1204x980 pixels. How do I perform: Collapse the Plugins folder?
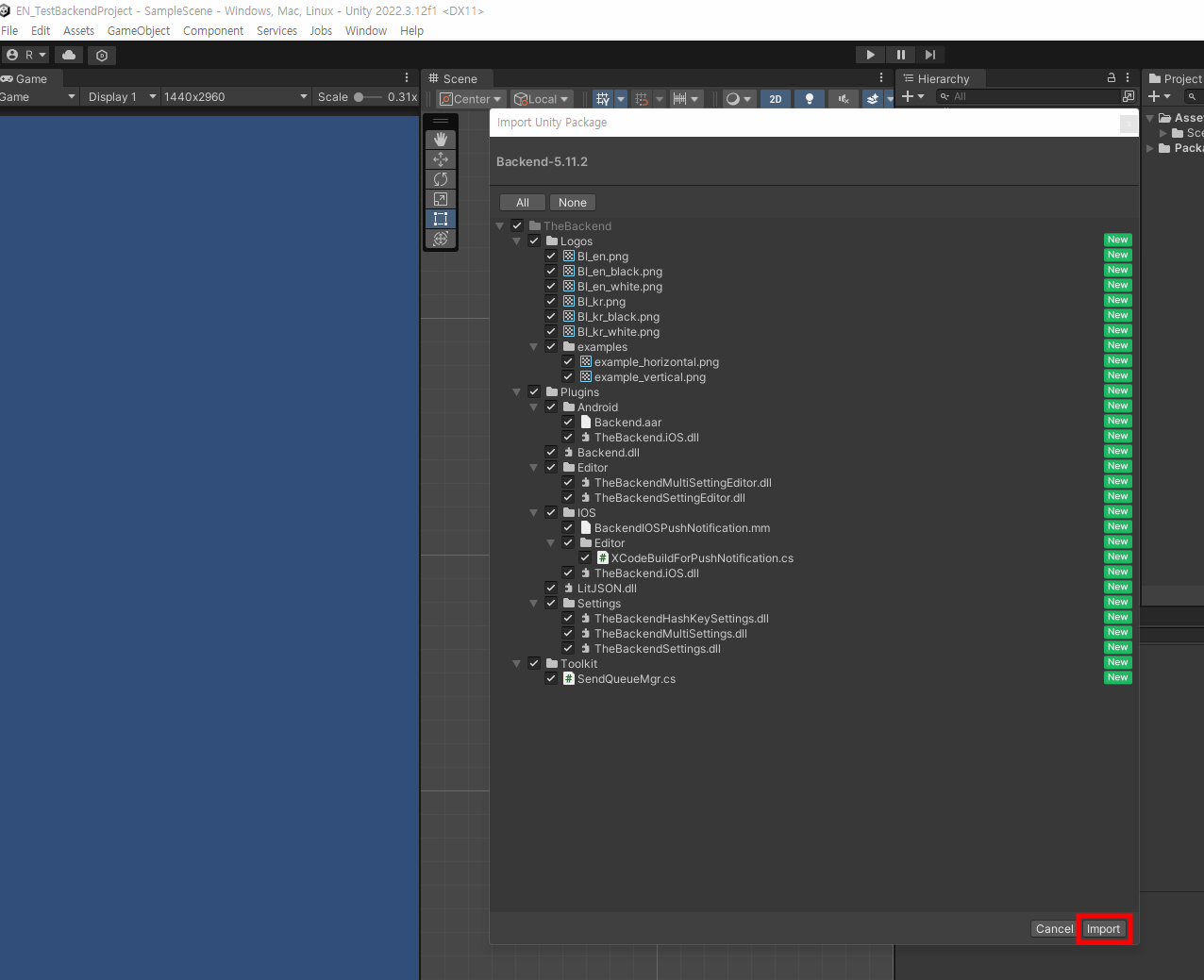[x=517, y=392]
